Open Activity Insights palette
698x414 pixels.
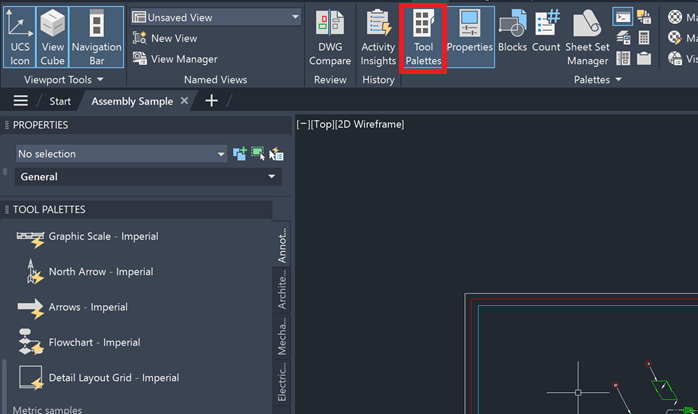tap(378, 37)
